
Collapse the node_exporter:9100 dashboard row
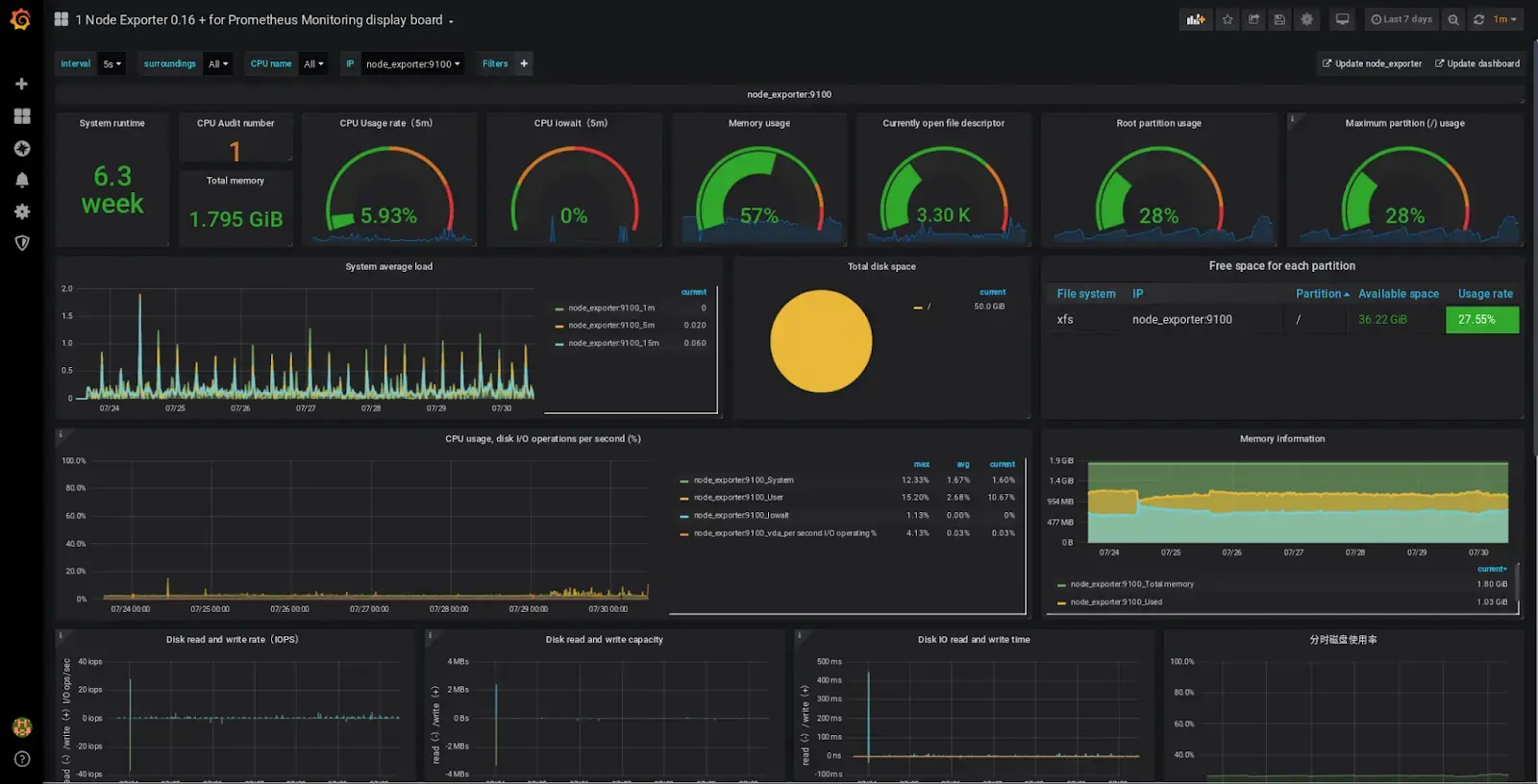pyautogui.click(x=789, y=94)
